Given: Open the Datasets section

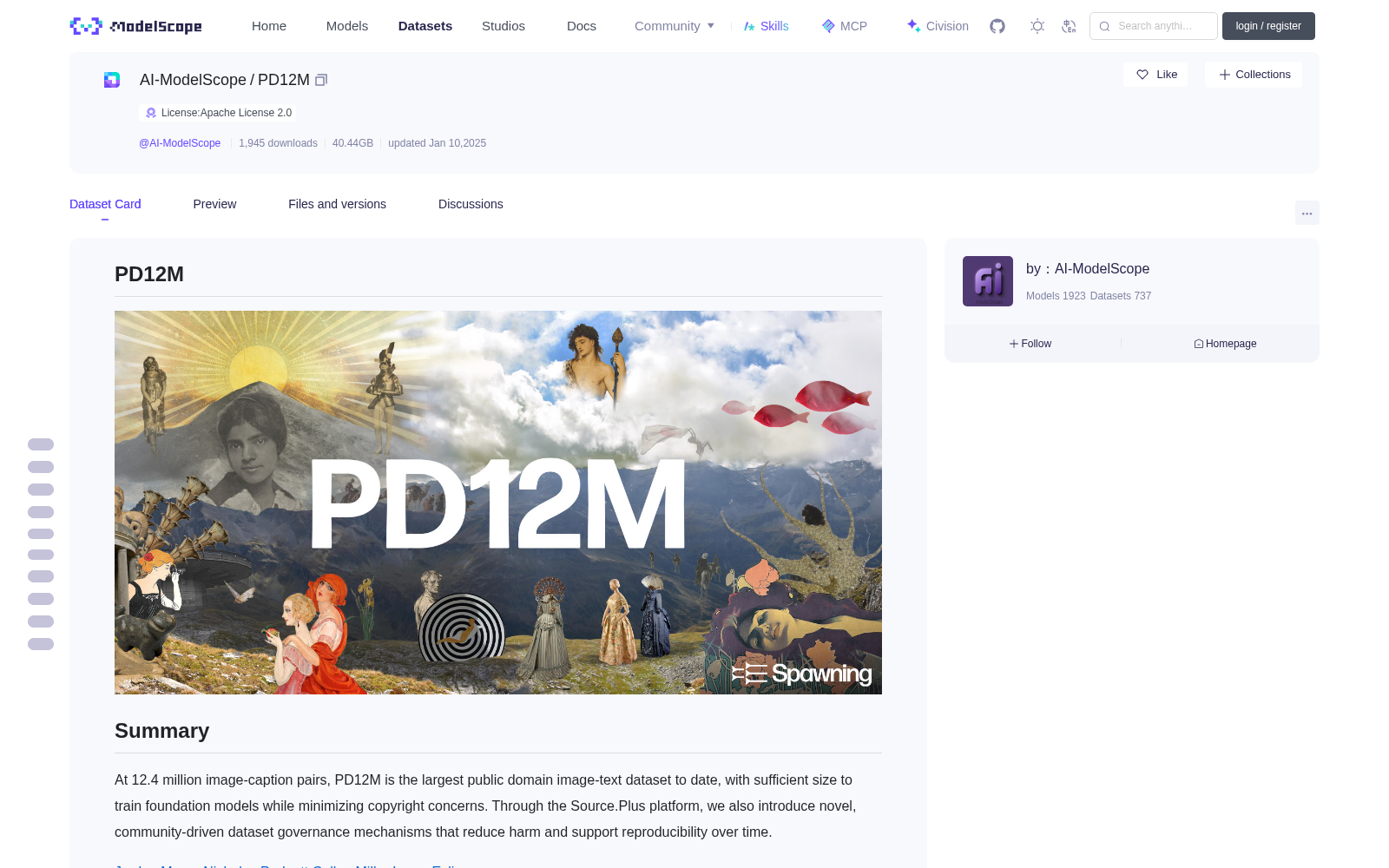Looking at the screenshot, I should (x=425, y=26).
